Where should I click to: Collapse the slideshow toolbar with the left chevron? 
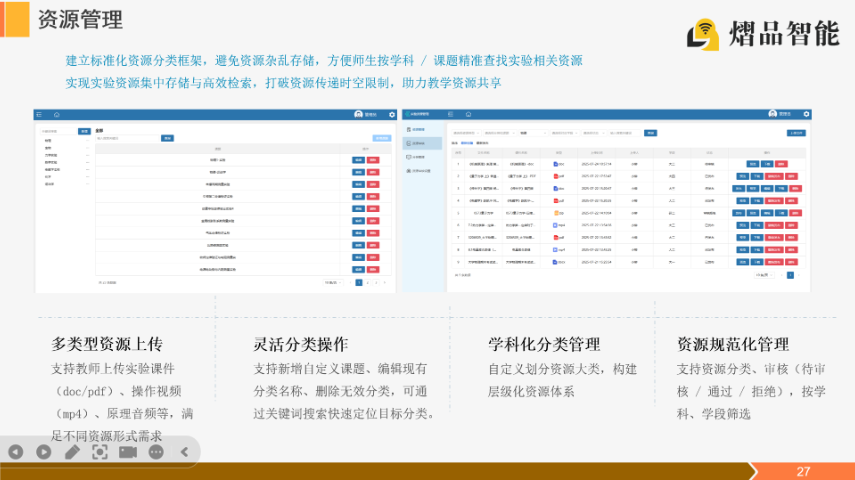(184, 452)
